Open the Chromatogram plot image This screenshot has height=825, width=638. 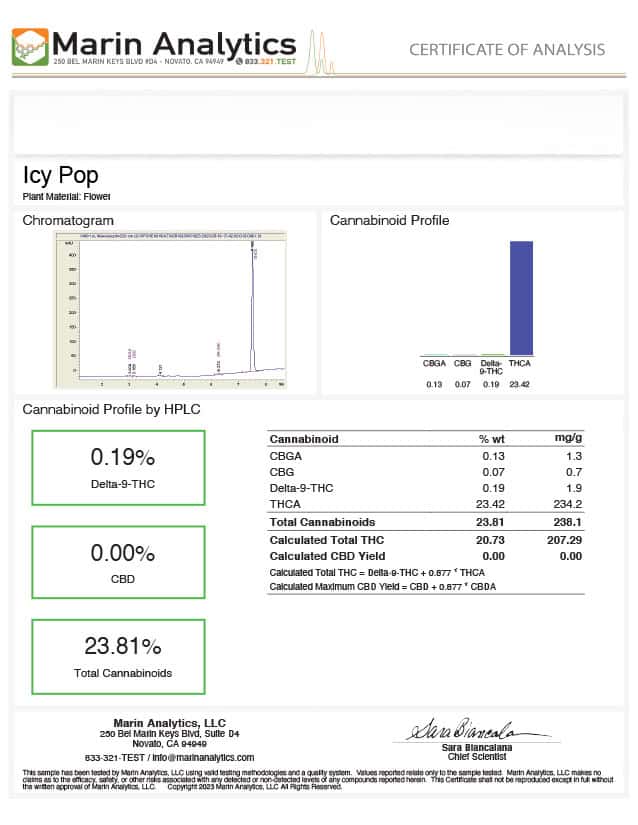click(x=170, y=310)
